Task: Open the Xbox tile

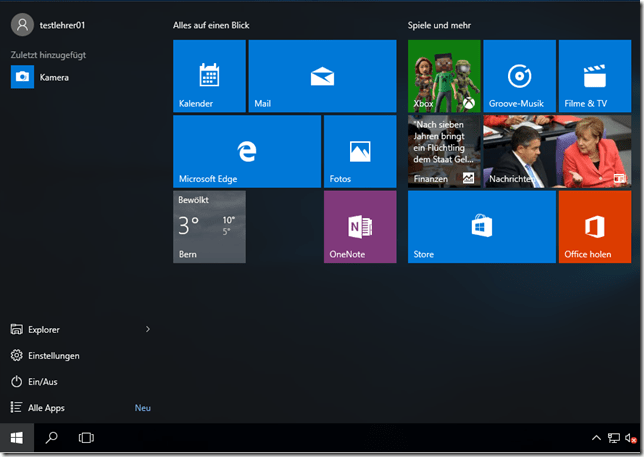Action: [x=444, y=76]
